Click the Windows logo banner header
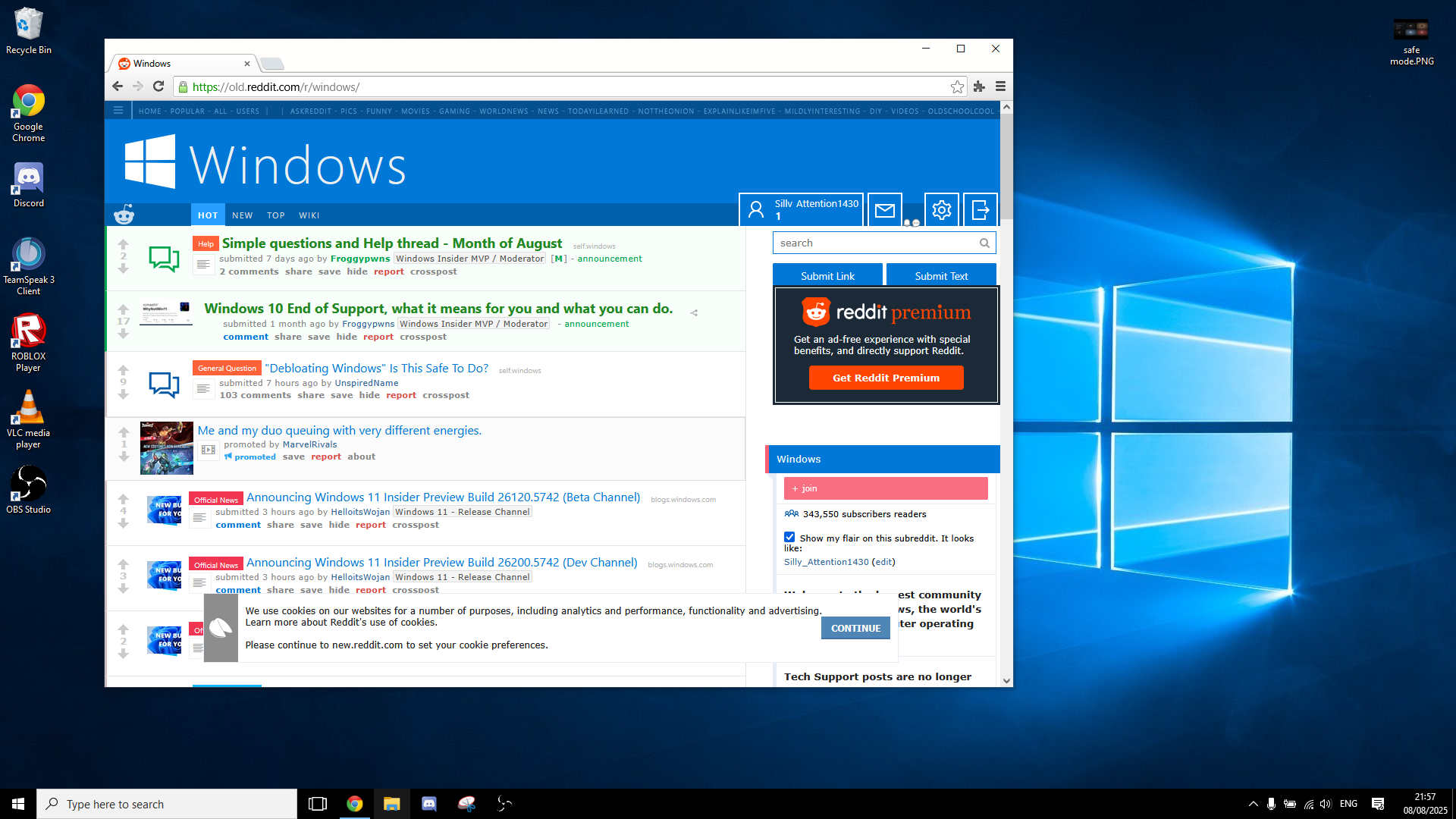 tap(265, 163)
